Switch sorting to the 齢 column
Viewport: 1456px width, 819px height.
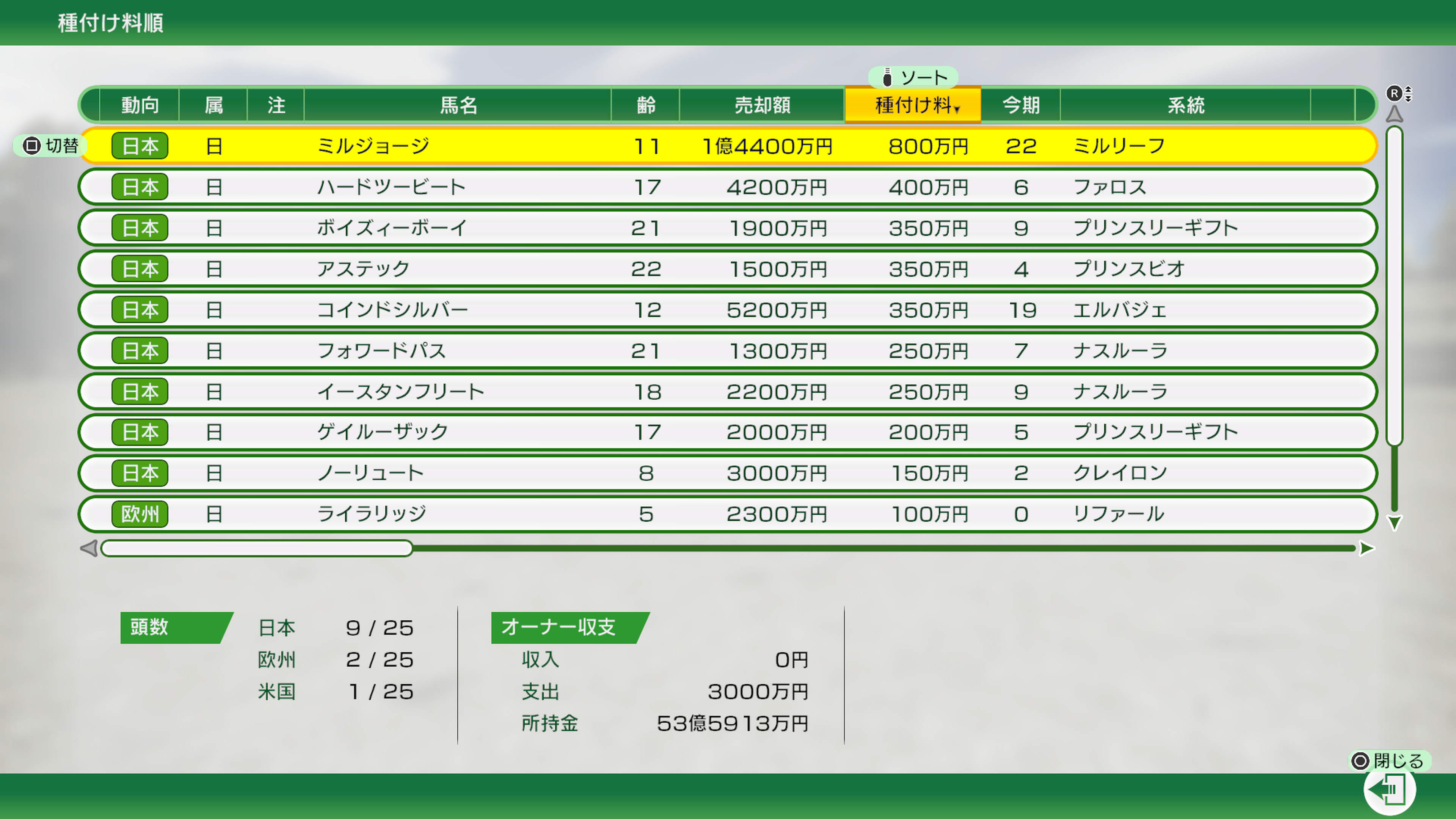tap(645, 105)
